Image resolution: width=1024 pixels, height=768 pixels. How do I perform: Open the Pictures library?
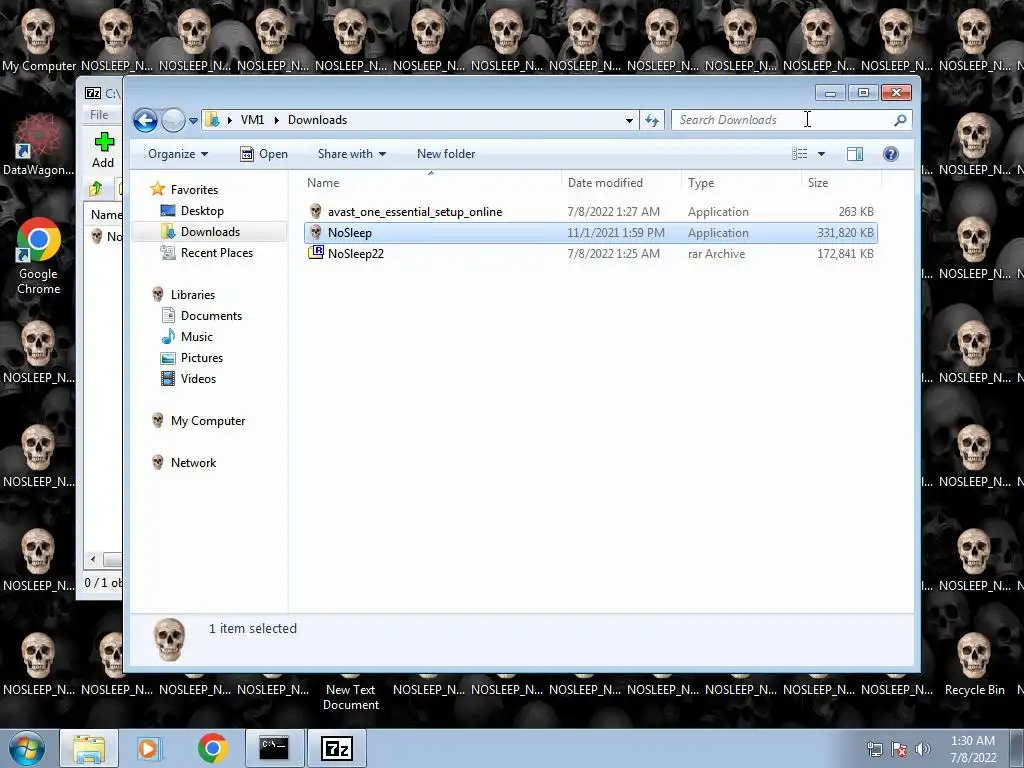202,358
